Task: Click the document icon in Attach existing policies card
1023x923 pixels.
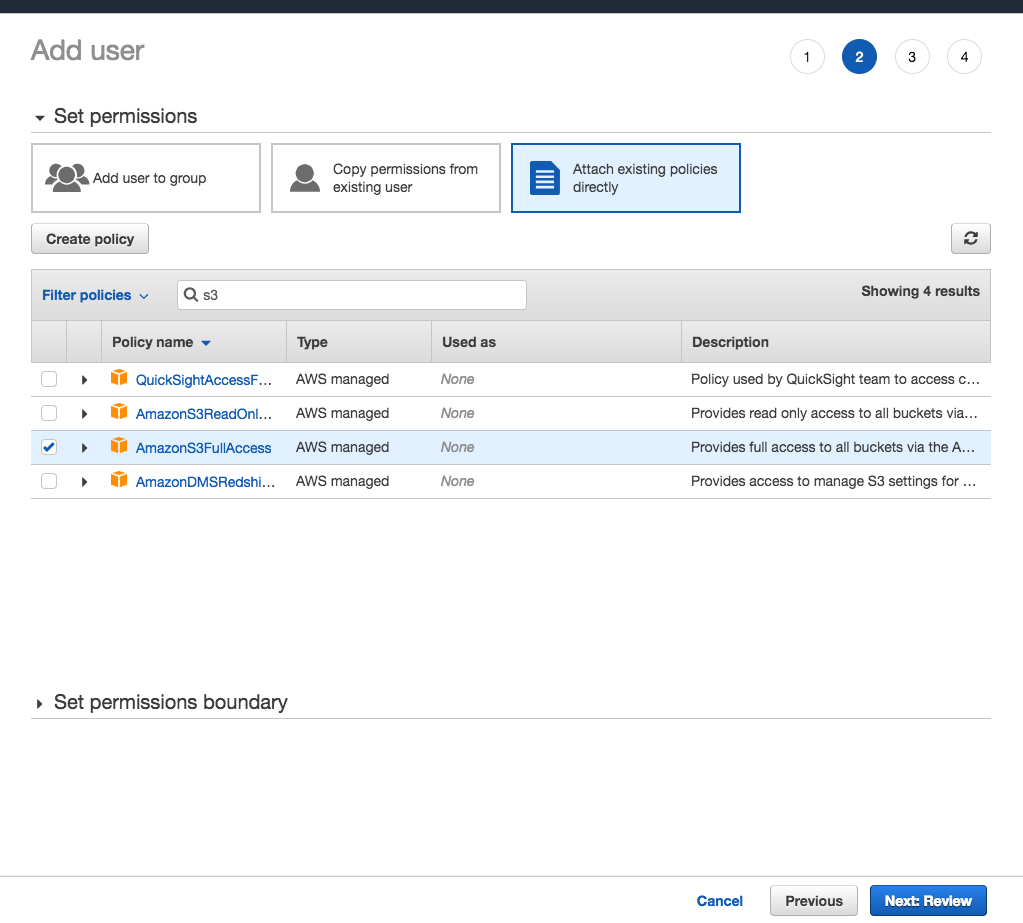Action: (x=545, y=178)
